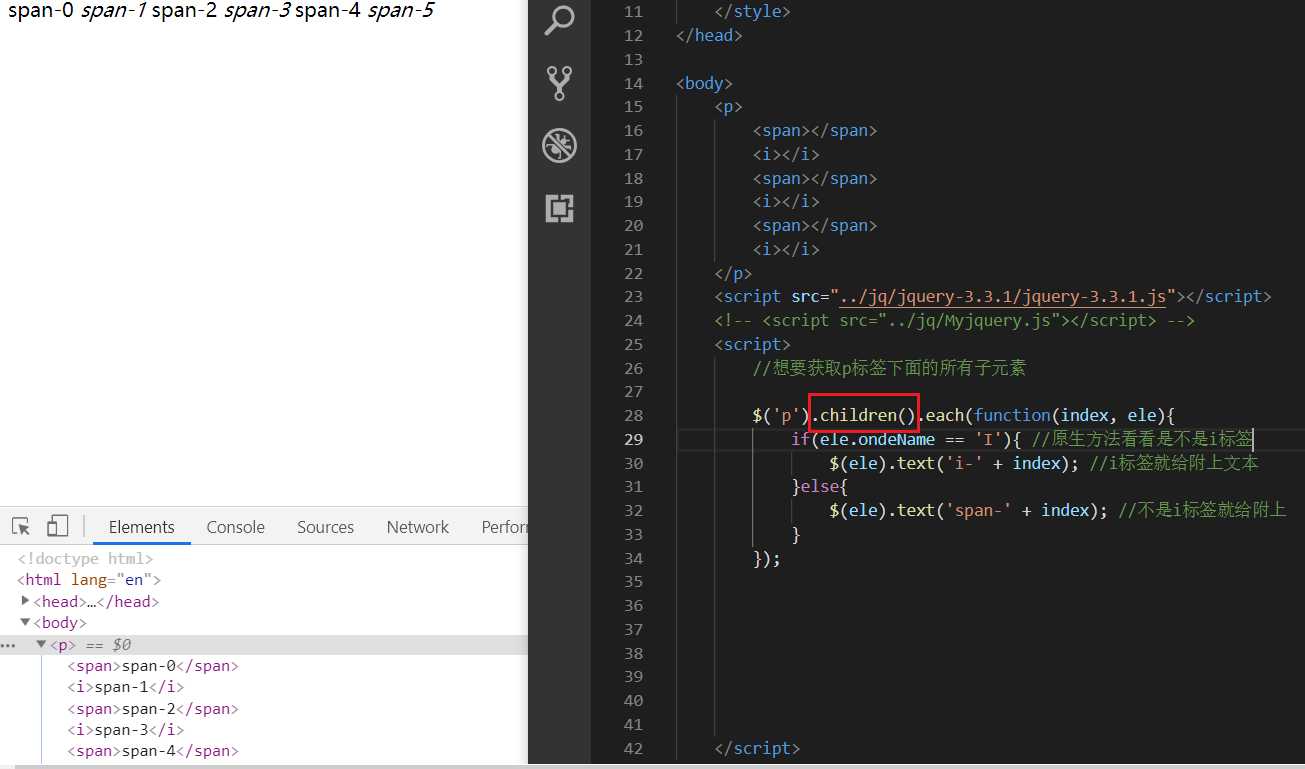Click the commented Myjquery.js script line
Viewport: 1305px width, 769px height.
955,320
